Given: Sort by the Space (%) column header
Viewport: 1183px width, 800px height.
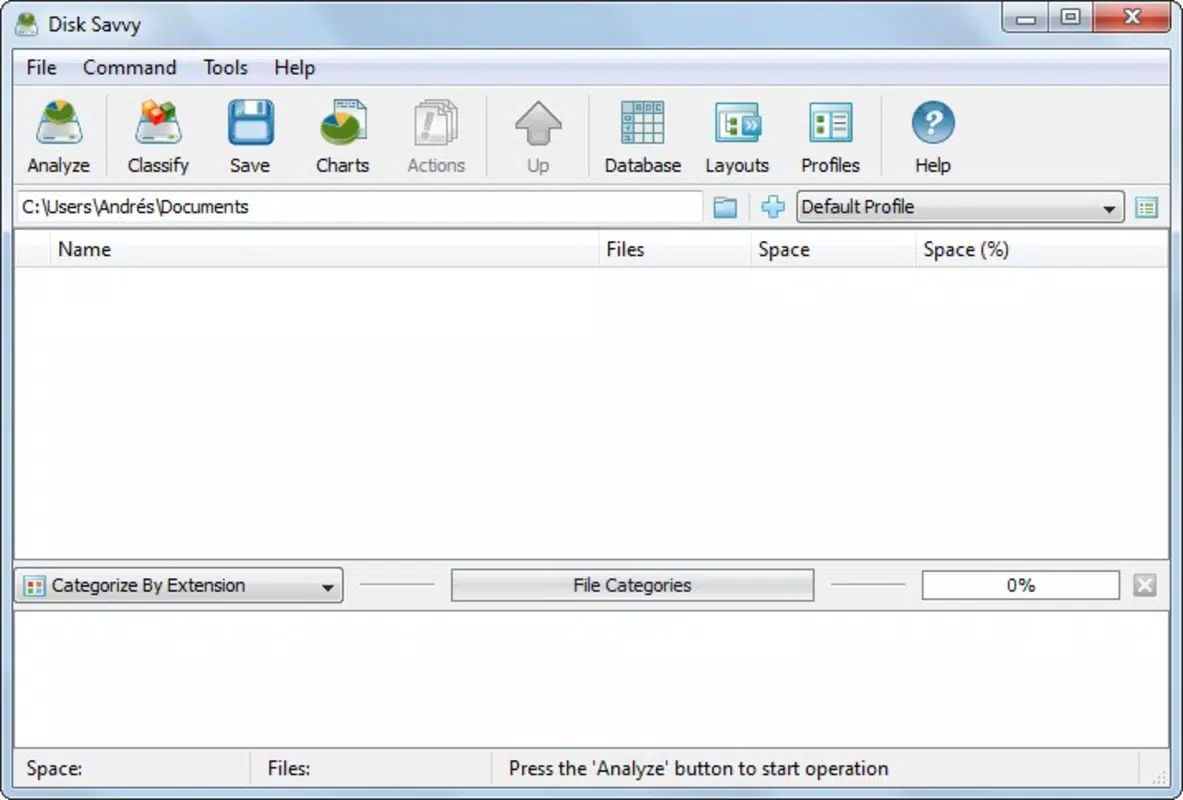Looking at the screenshot, I should [x=1042, y=249].
